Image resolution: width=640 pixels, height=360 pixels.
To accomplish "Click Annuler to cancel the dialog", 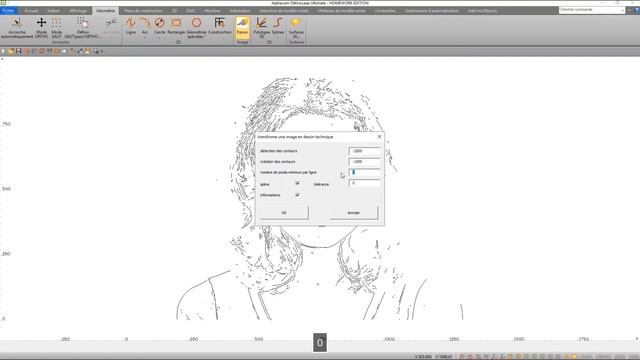I will (x=353, y=212).
